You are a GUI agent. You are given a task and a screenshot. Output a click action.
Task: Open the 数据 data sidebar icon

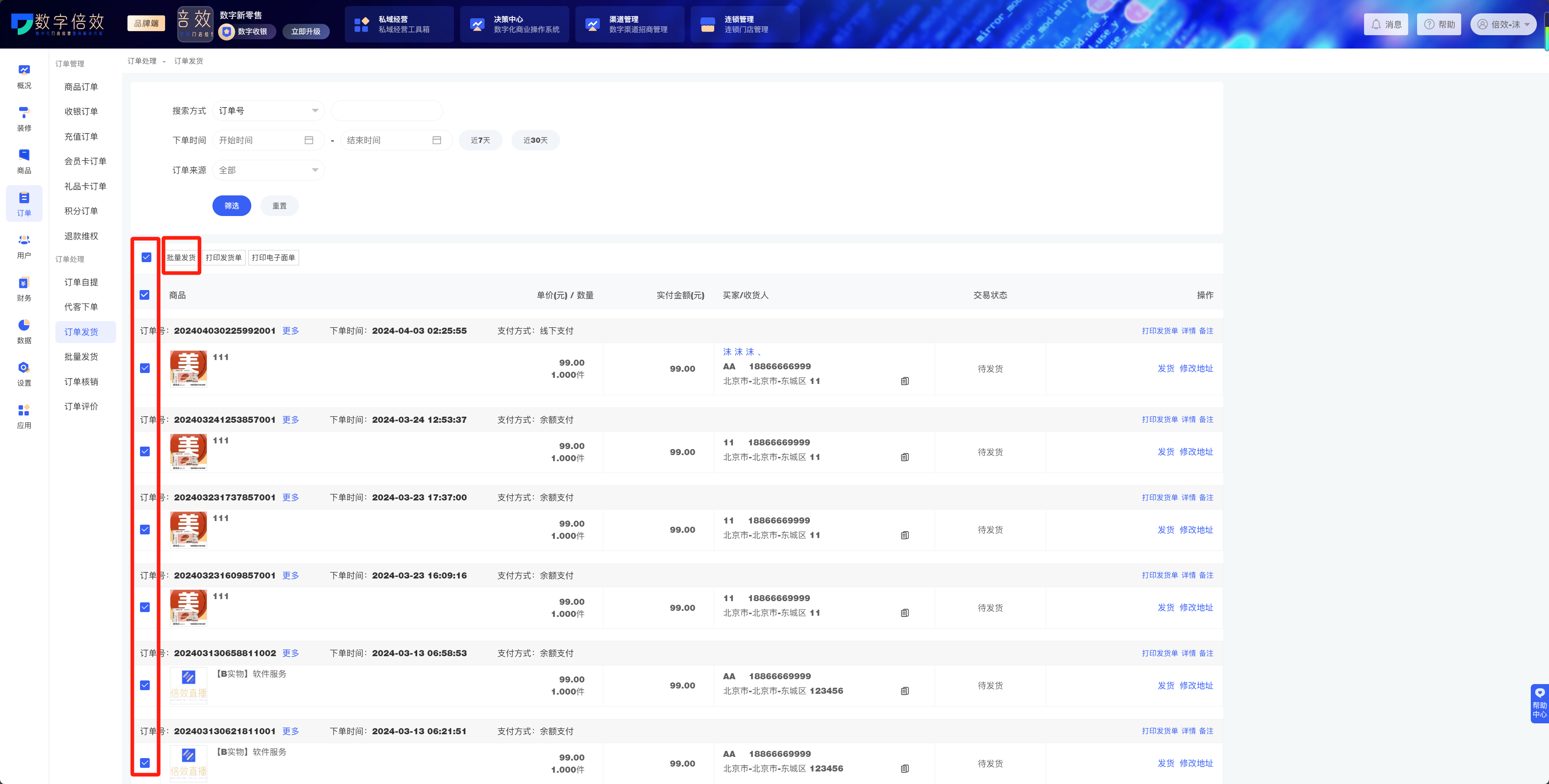coord(24,331)
